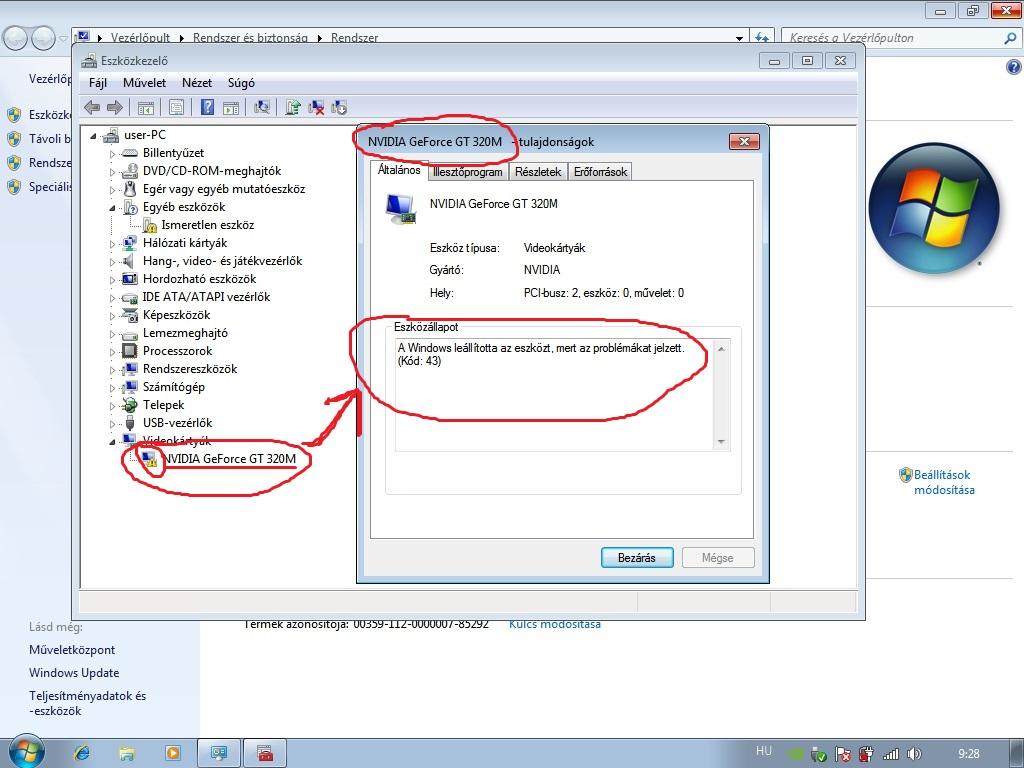Toggle the action pane toolbar icon
The image size is (1024, 768).
click(x=231, y=108)
